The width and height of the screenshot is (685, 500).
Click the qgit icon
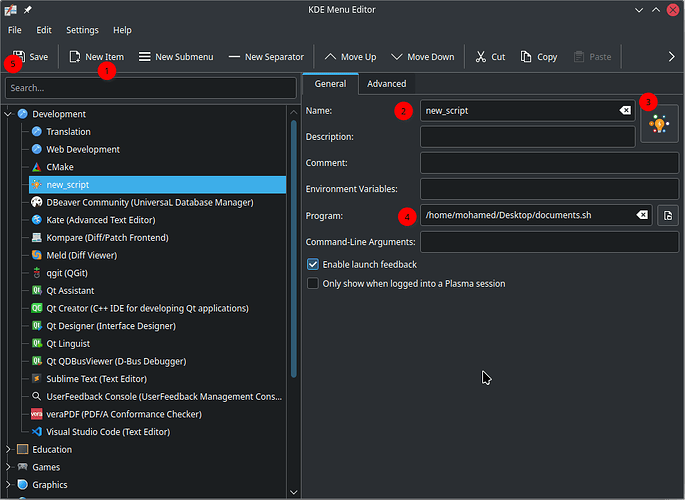pos(37,273)
